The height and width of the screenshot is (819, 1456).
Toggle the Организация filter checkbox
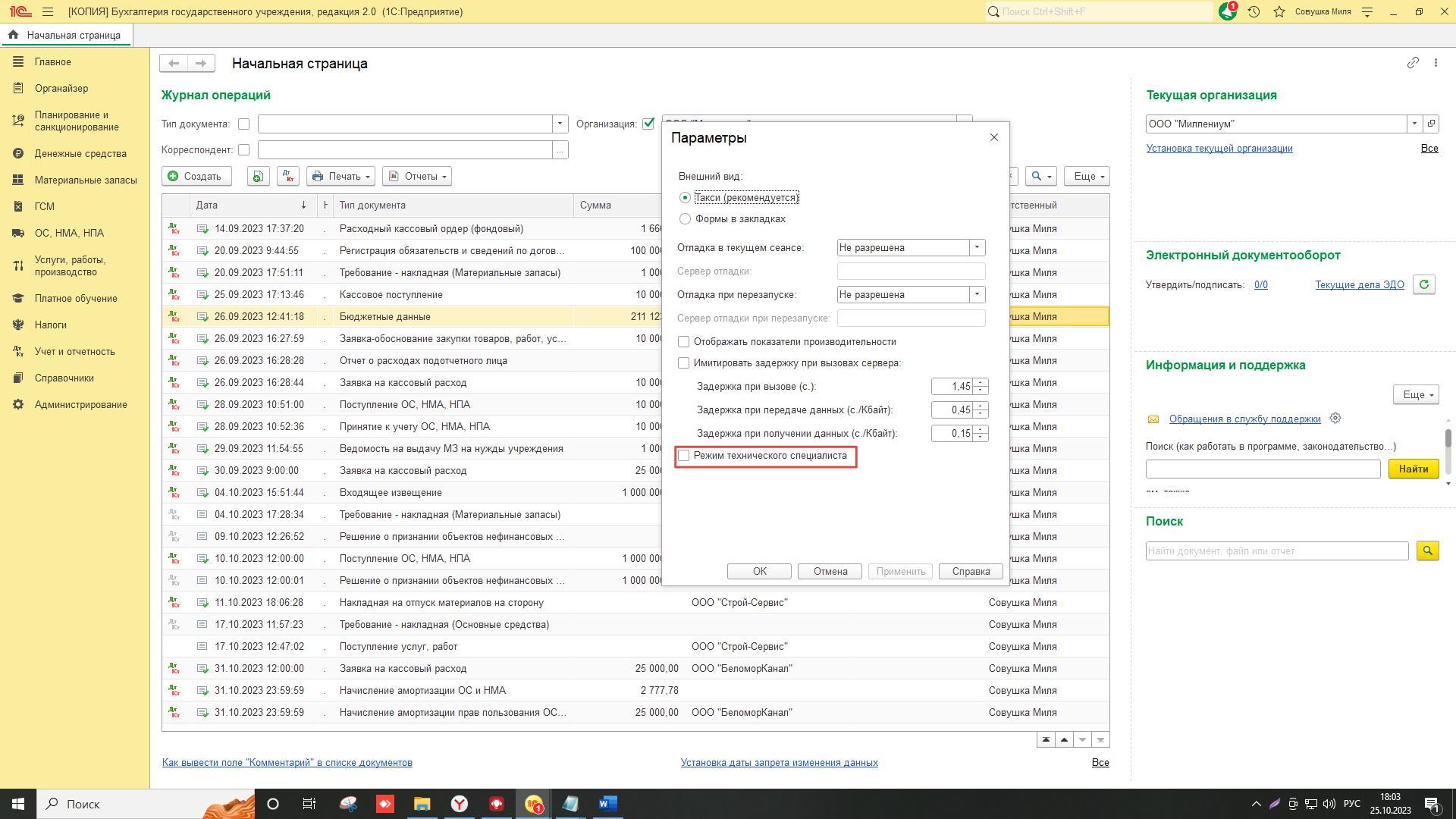[x=648, y=124]
